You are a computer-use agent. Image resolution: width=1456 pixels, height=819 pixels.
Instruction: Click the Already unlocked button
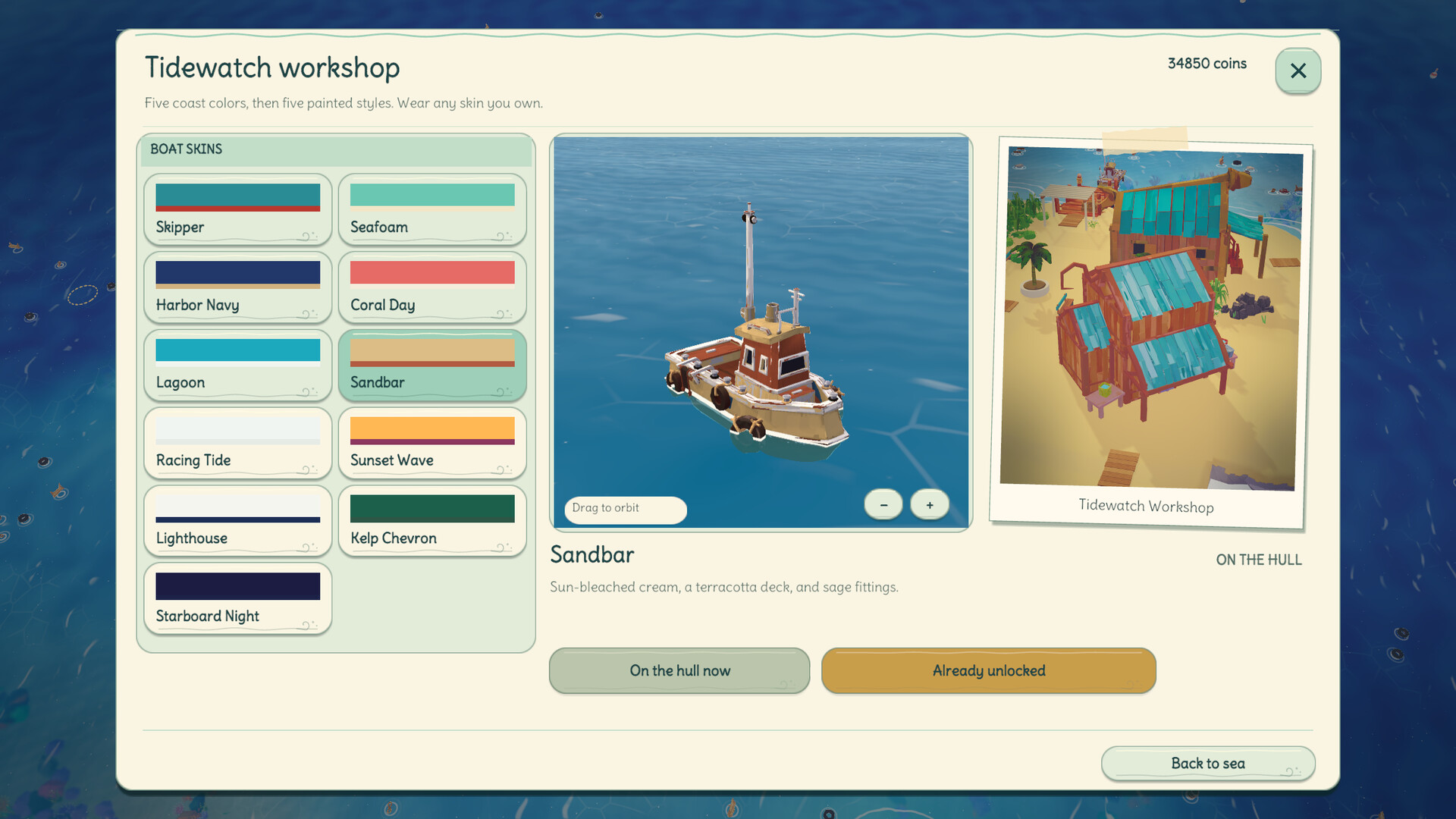(x=989, y=670)
